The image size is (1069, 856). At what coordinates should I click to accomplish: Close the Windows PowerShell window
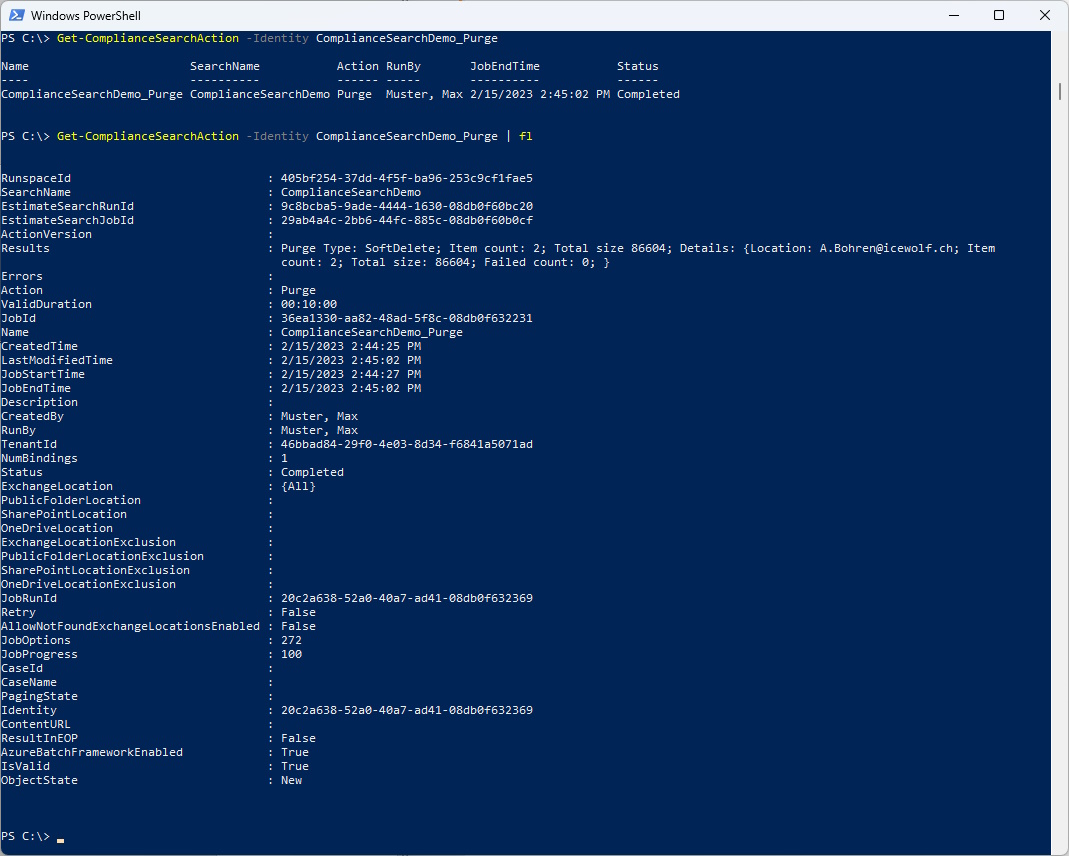1044,15
